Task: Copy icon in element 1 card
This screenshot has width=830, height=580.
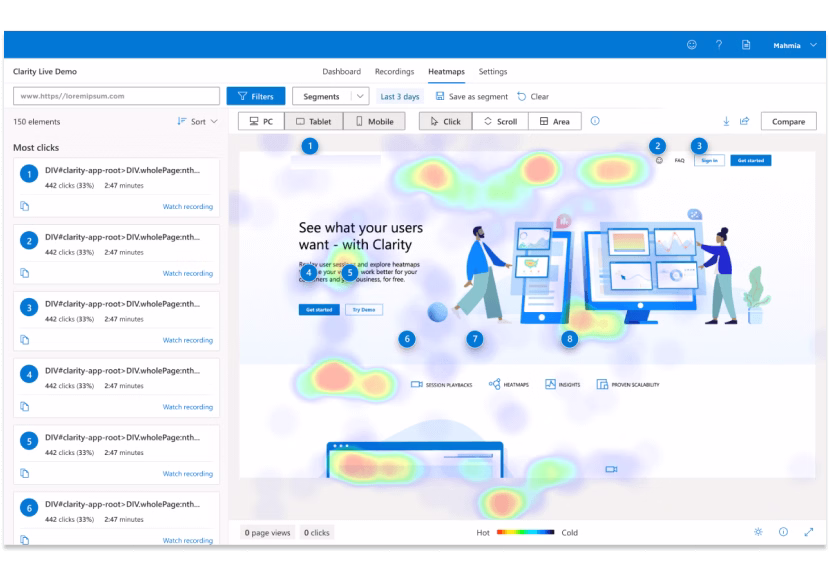Action: (x=24, y=206)
